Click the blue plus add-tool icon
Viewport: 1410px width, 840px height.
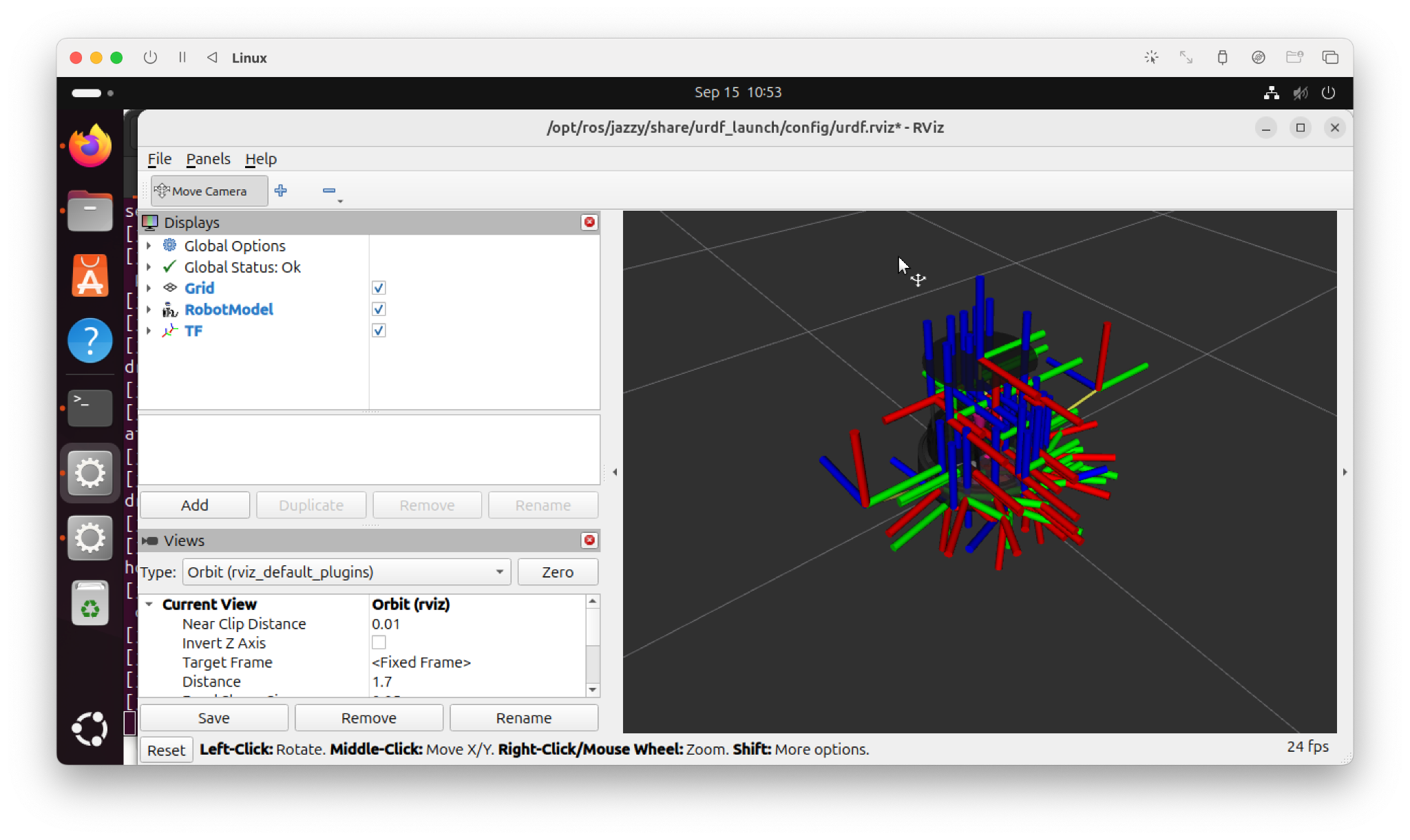click(281, 191)
